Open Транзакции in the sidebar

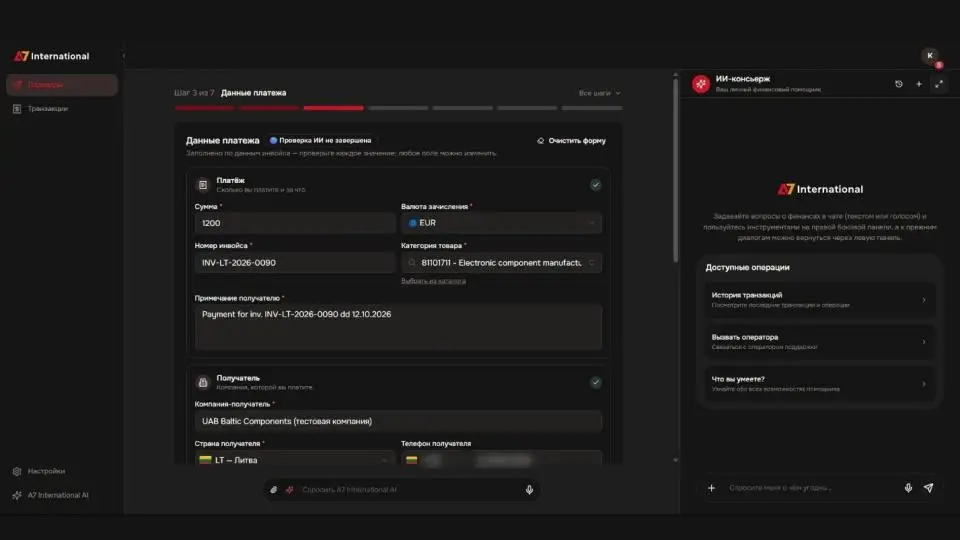tap(48, 108)
